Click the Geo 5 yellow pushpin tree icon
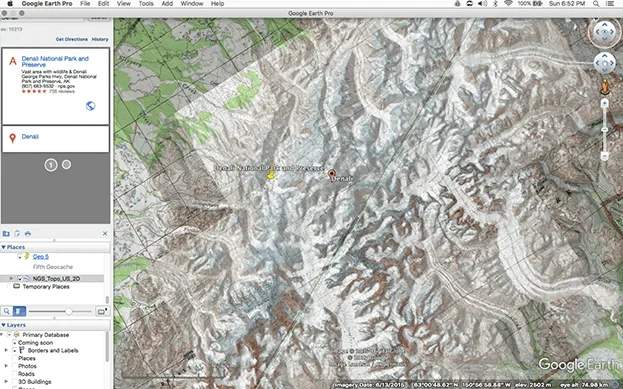 pyautogui.click(x=27, y=256)
